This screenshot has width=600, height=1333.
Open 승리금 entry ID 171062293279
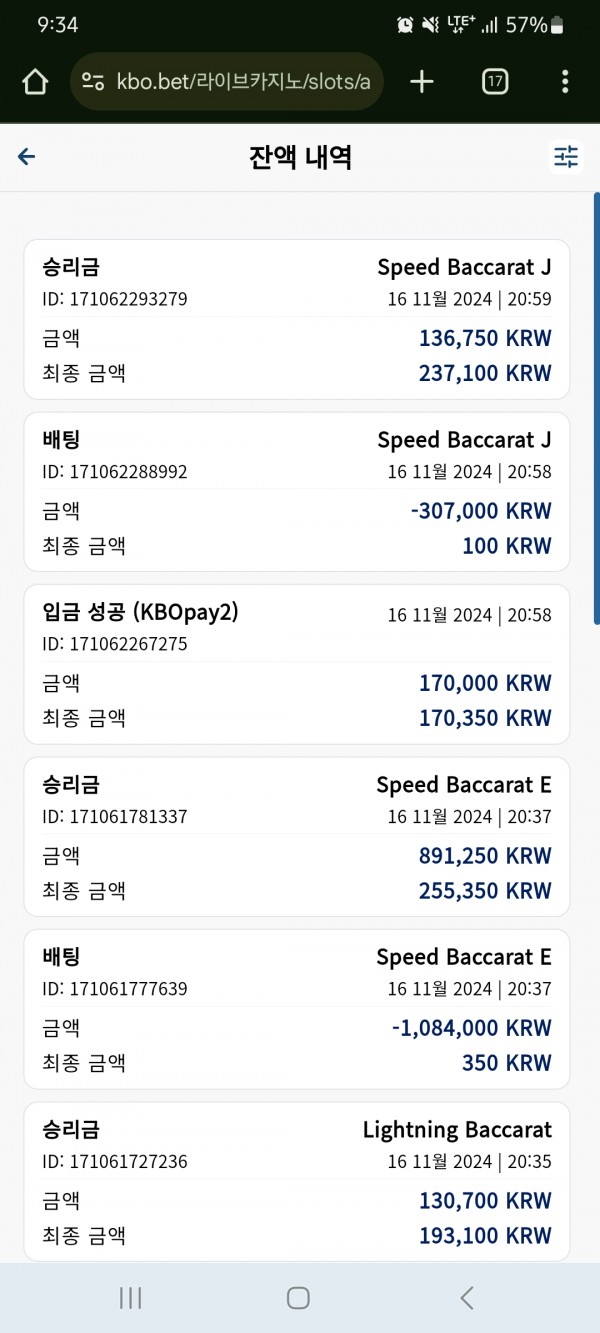[x=297, y=319]
